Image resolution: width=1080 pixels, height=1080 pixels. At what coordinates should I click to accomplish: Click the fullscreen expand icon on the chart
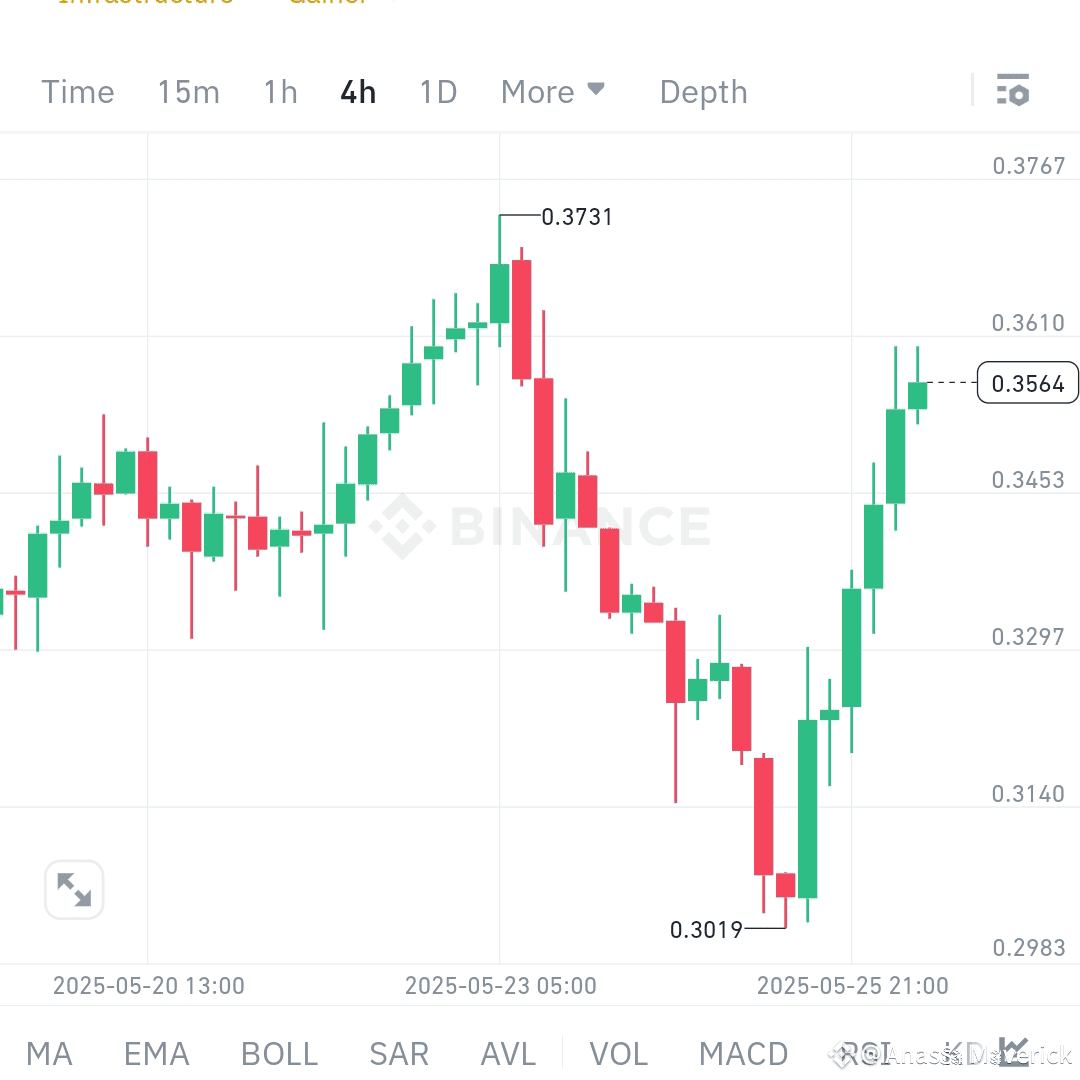tap(73, 889)
